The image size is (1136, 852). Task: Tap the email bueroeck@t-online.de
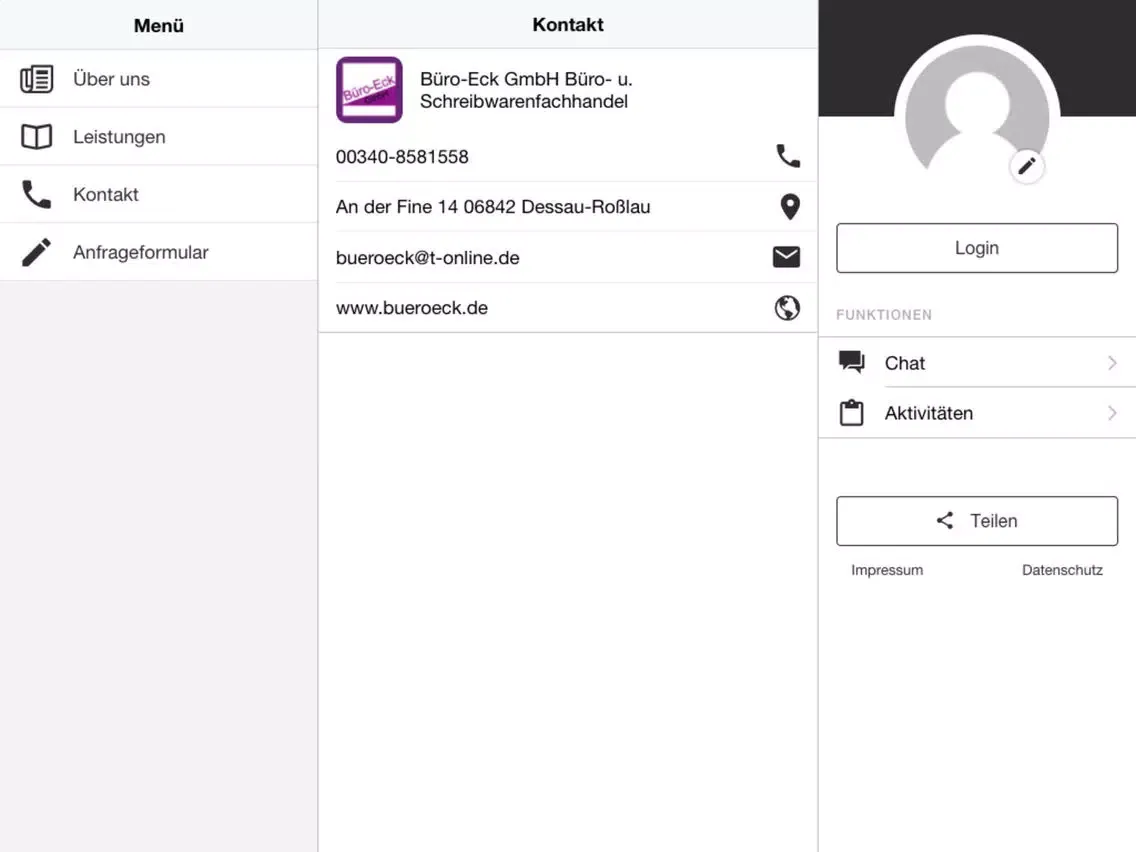[427, 258]
